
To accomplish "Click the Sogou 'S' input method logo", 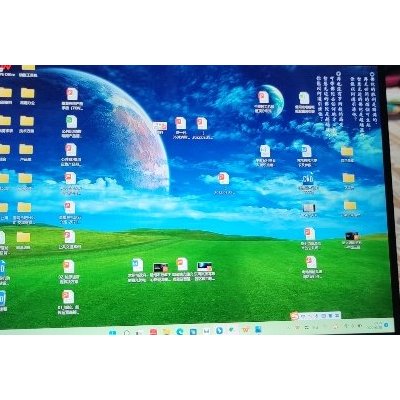I will (294, 316).
